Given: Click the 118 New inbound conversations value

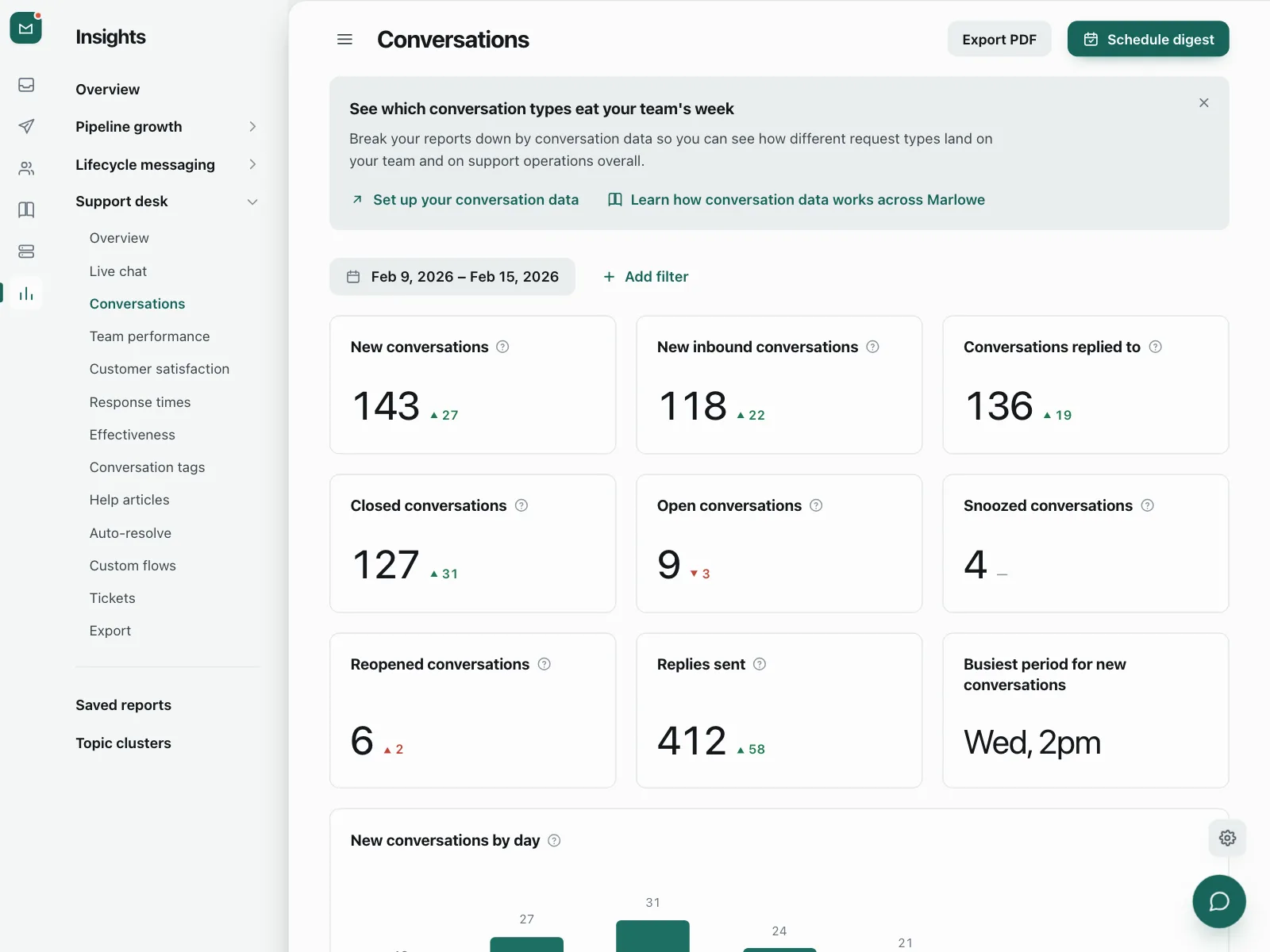Looking at the screenshot, I should 693,406.
